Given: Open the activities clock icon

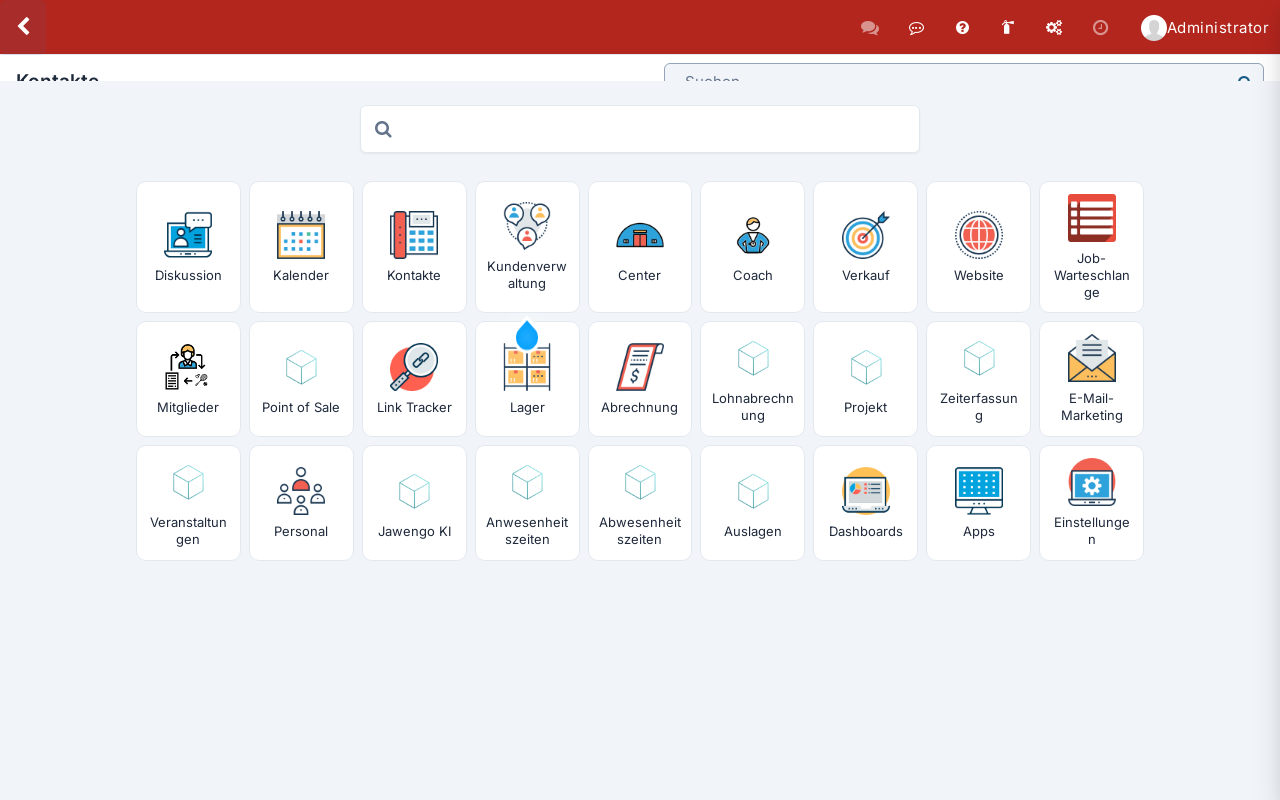Looking at the screenshot, I should tap(1100, 27).
